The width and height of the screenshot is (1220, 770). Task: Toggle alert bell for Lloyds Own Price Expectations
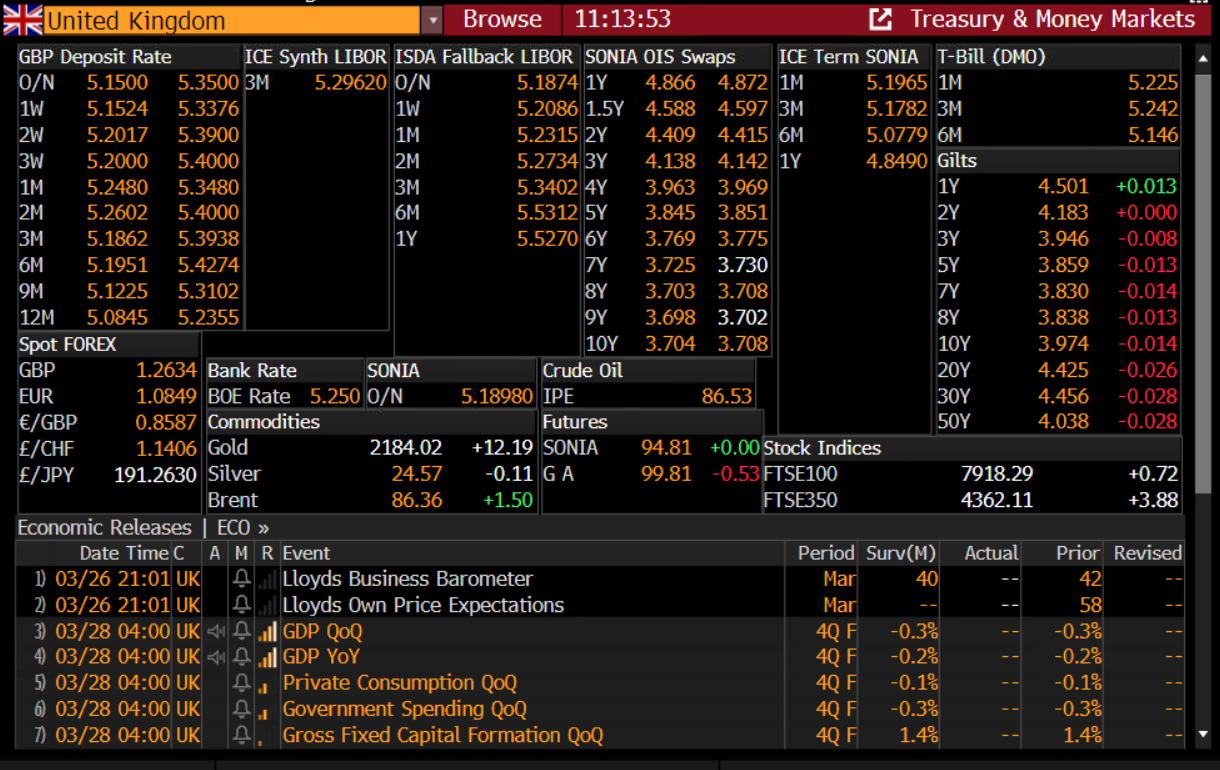coord(241,605)
